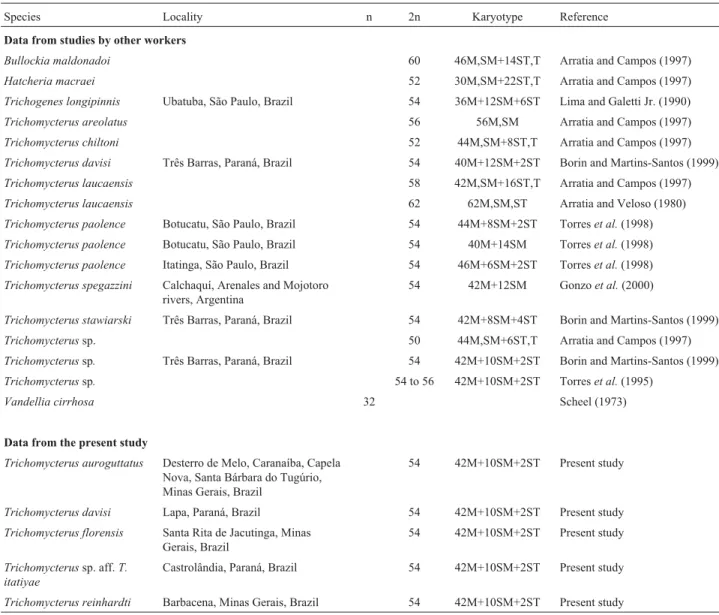719x615 pixels.
Task: Click locality 'Lapa, Paraná, Brazil'
Action: 211,512
